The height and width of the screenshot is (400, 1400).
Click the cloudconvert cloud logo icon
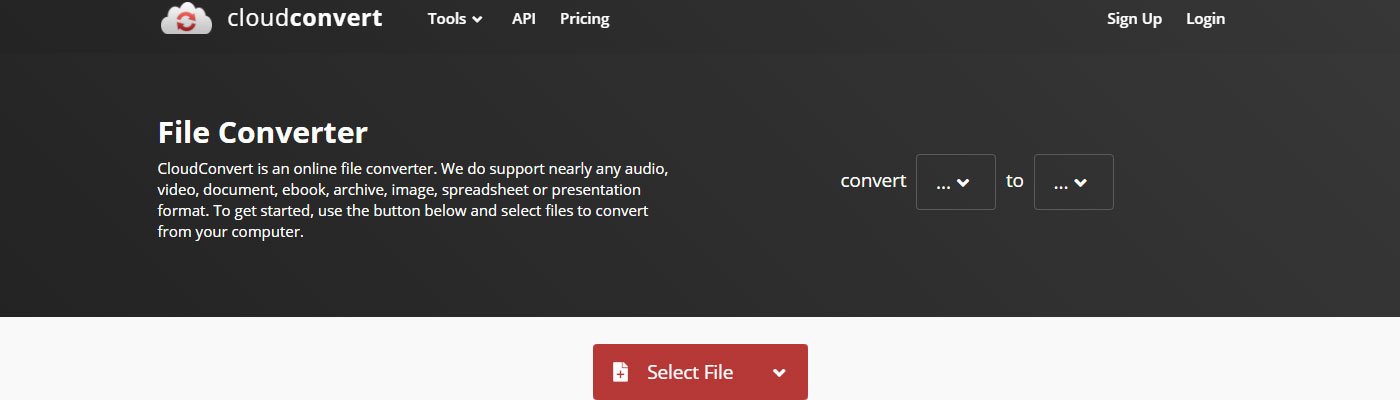pos(186,19)
